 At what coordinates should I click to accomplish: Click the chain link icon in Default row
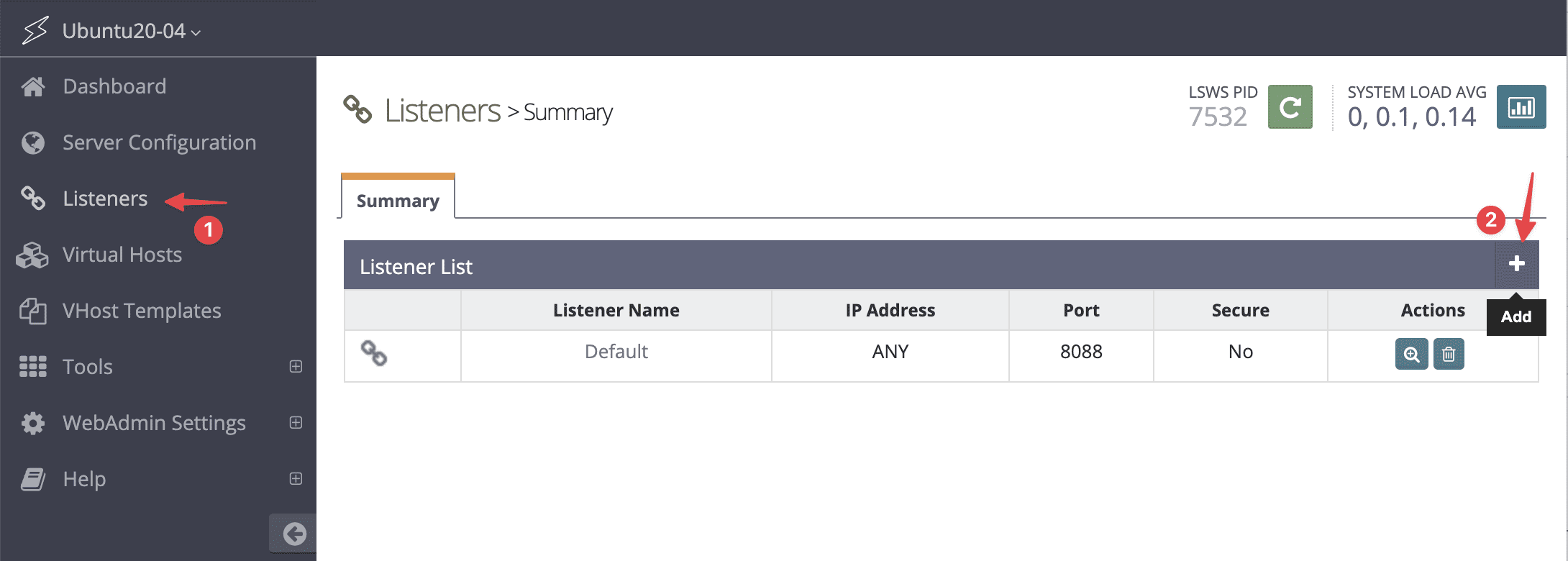[374, 353]
